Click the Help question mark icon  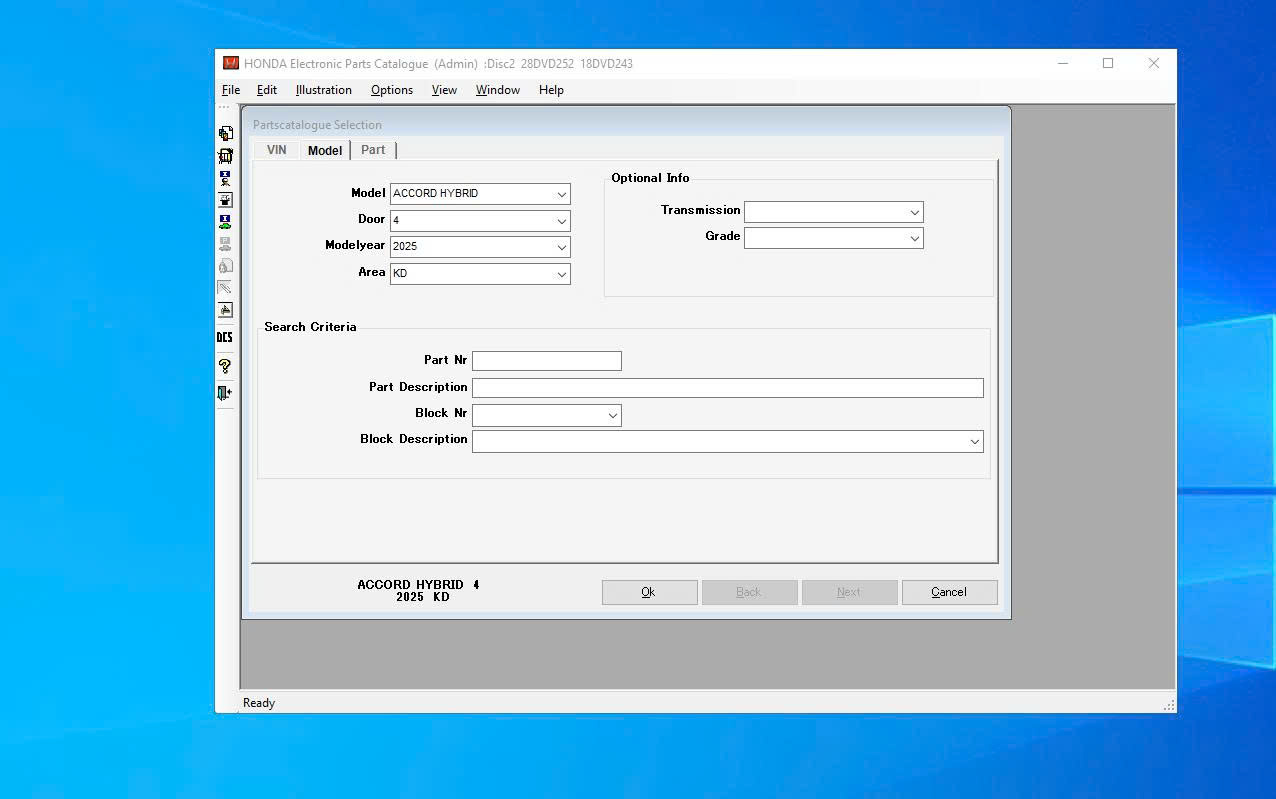pos(225,366)
